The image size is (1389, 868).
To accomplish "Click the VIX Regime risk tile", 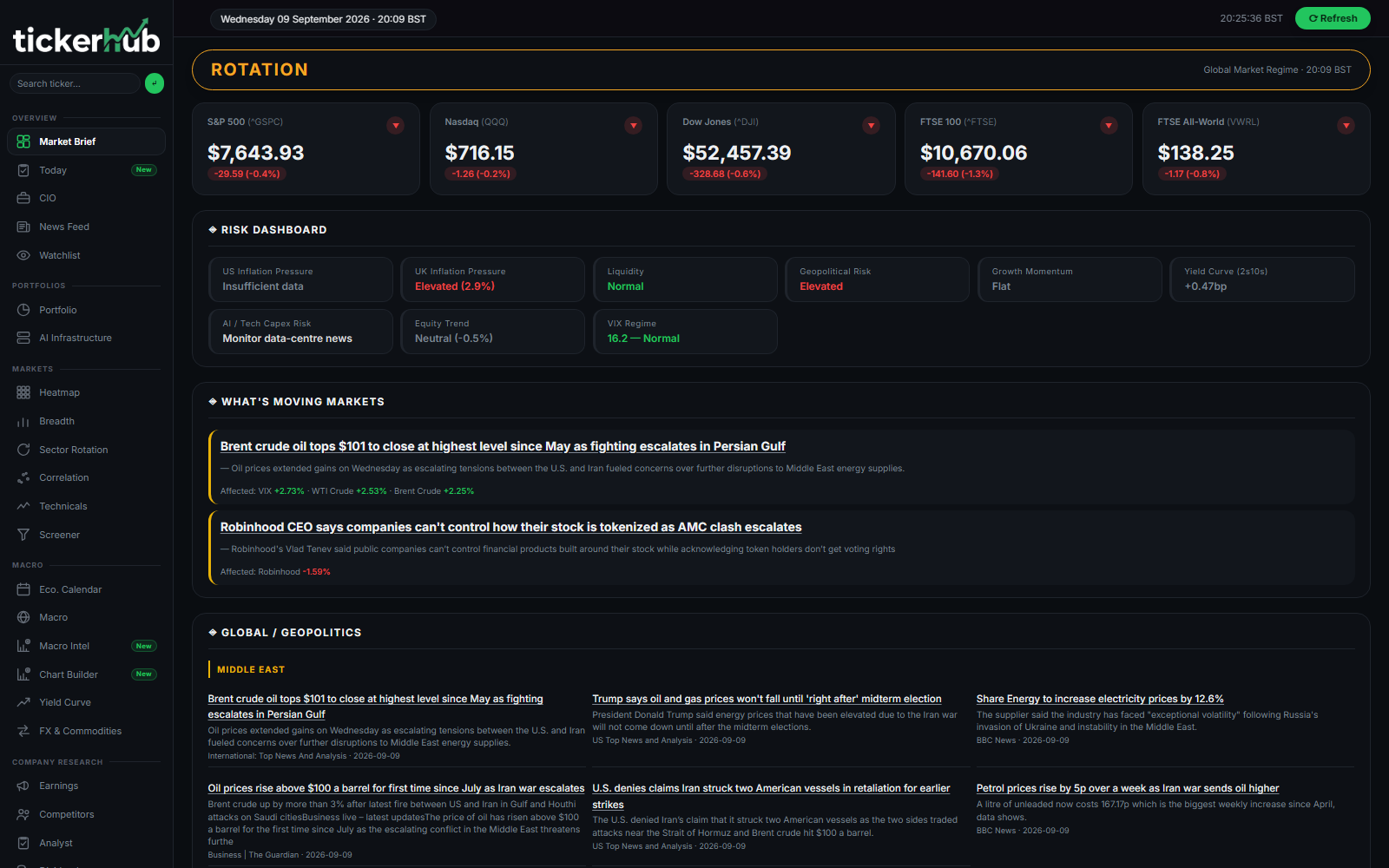I will click(x=685, y=332).
